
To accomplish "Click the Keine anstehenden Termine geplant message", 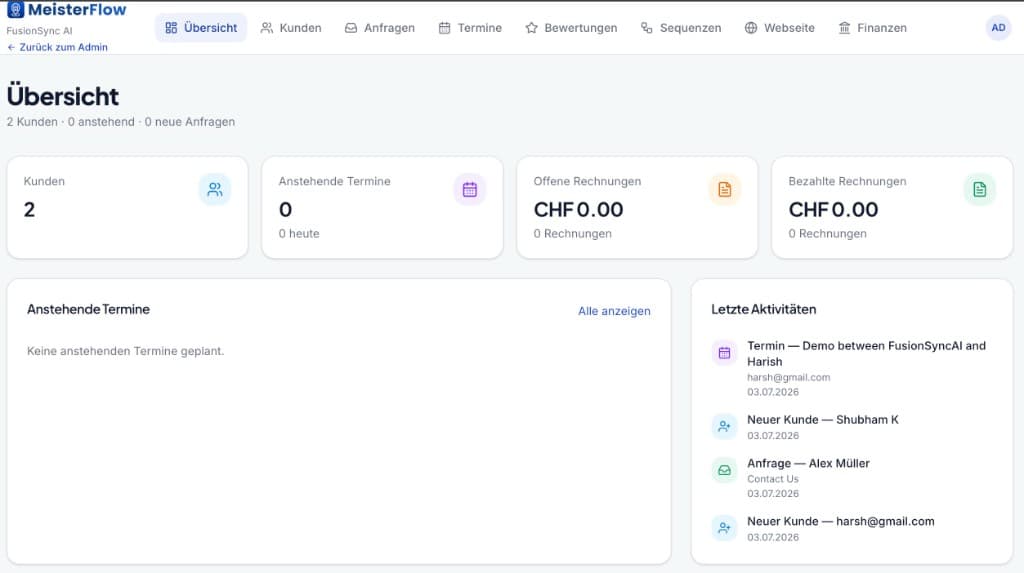I will (125, 351).
